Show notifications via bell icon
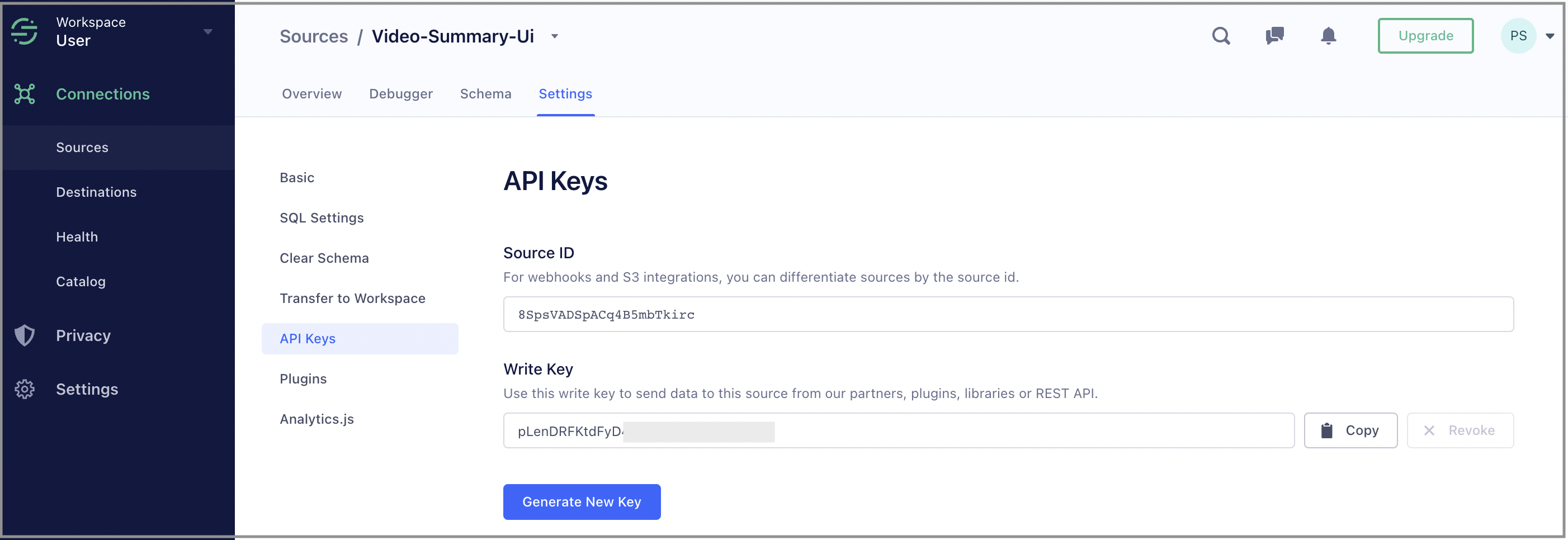The image size is (1568, 540). click(x=1328, y=36)
